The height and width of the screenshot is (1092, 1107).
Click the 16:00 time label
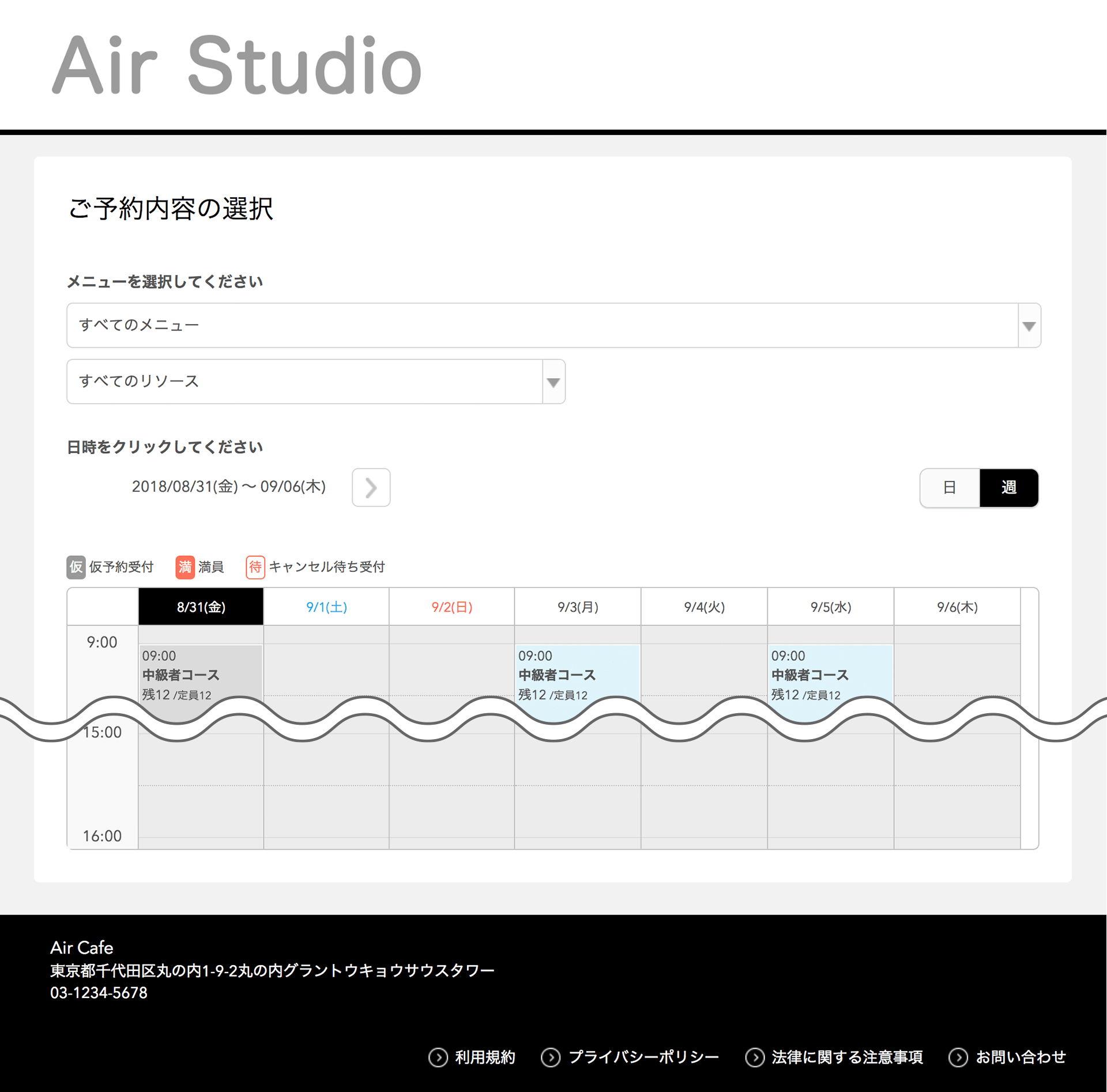pos(102,836)
